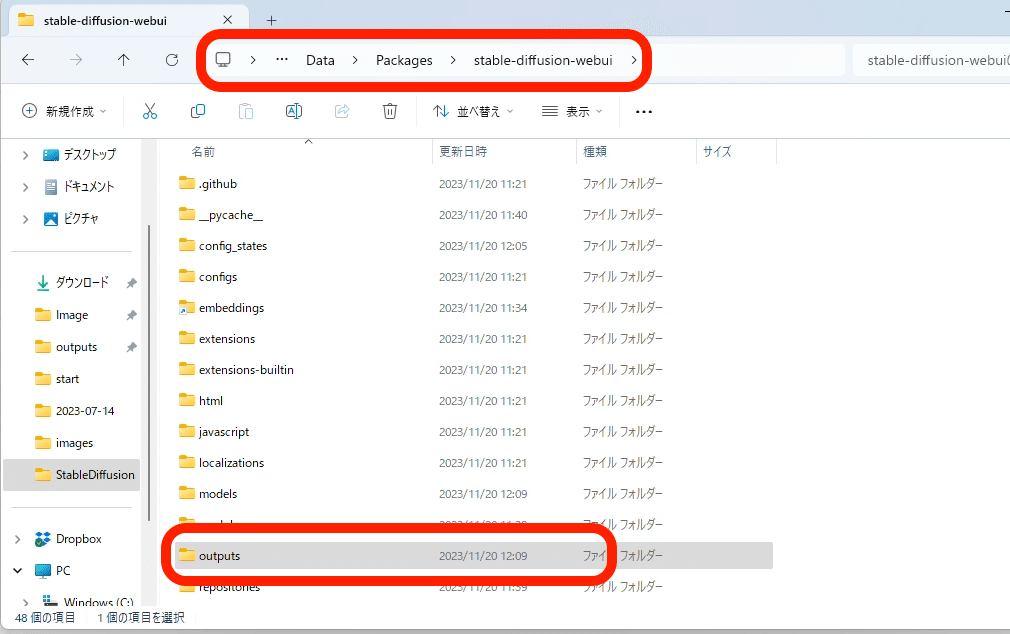
Task: Open the images folder in sidebar
Action: (x=64, y=443)
